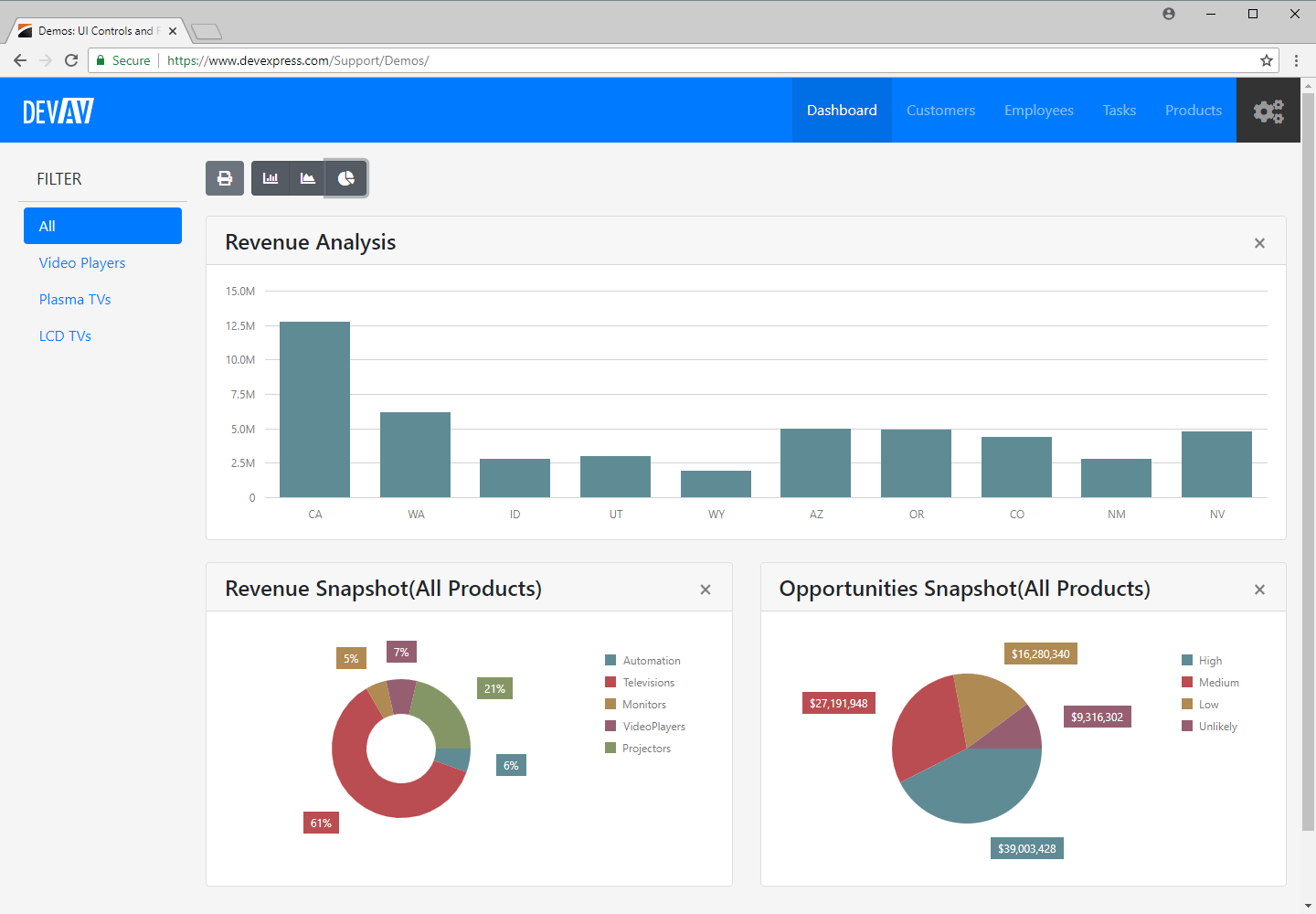Select the Plasma TVs filter
Screen dimensions: 1316x914
(x=75, y=299)
